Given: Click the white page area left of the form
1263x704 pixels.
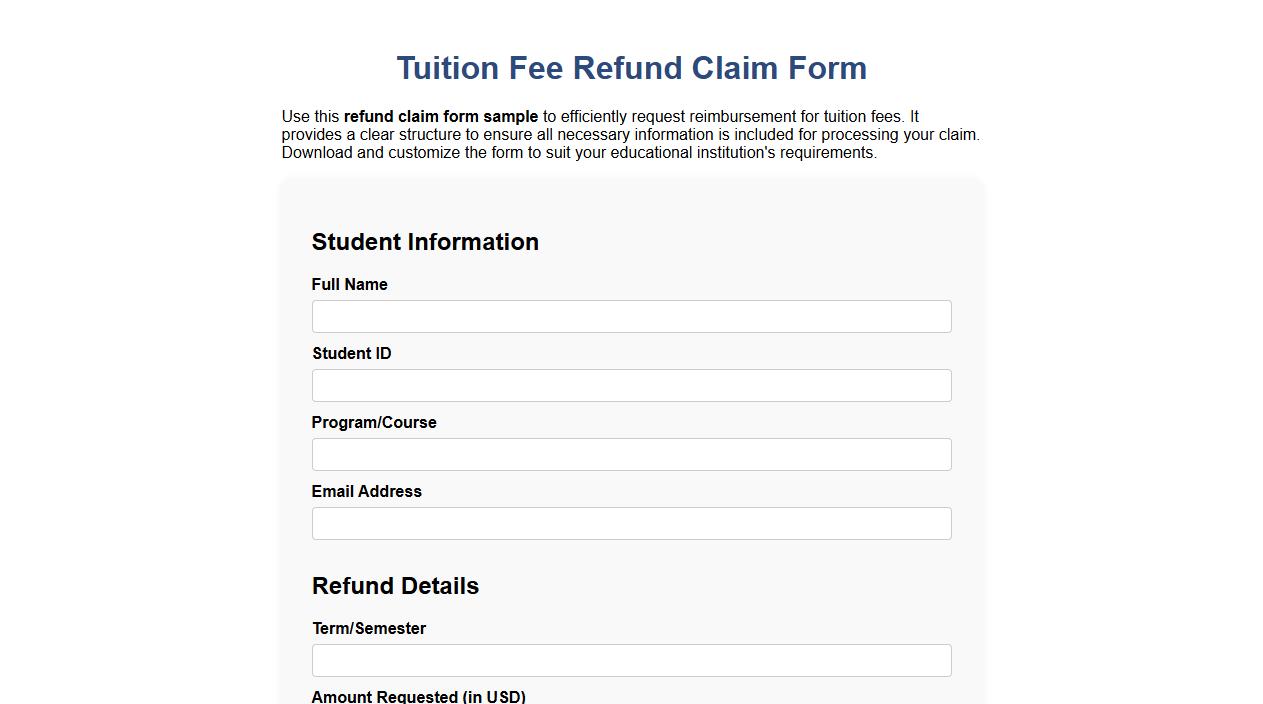Looking at the screenshot, I should coord(140,400).
